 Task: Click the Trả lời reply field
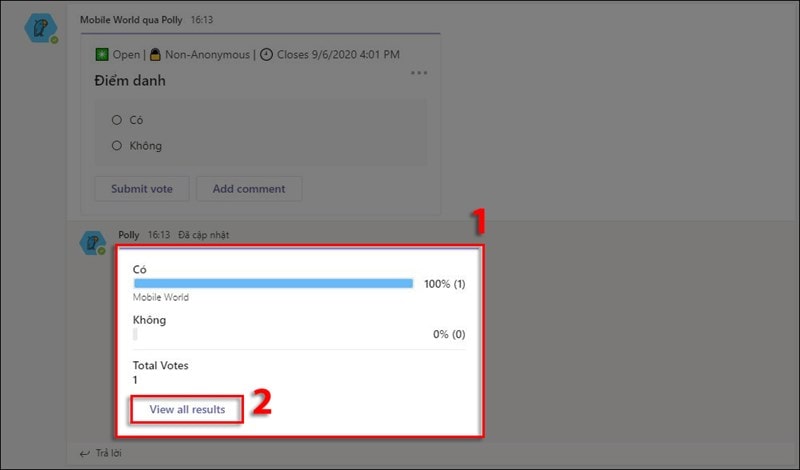110,454
